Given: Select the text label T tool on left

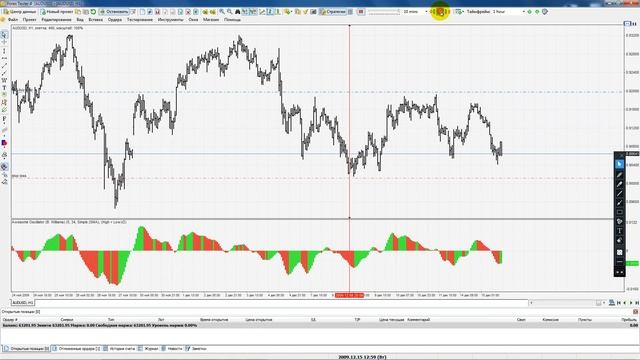Looking at the screenshot, I should (4, 88).
